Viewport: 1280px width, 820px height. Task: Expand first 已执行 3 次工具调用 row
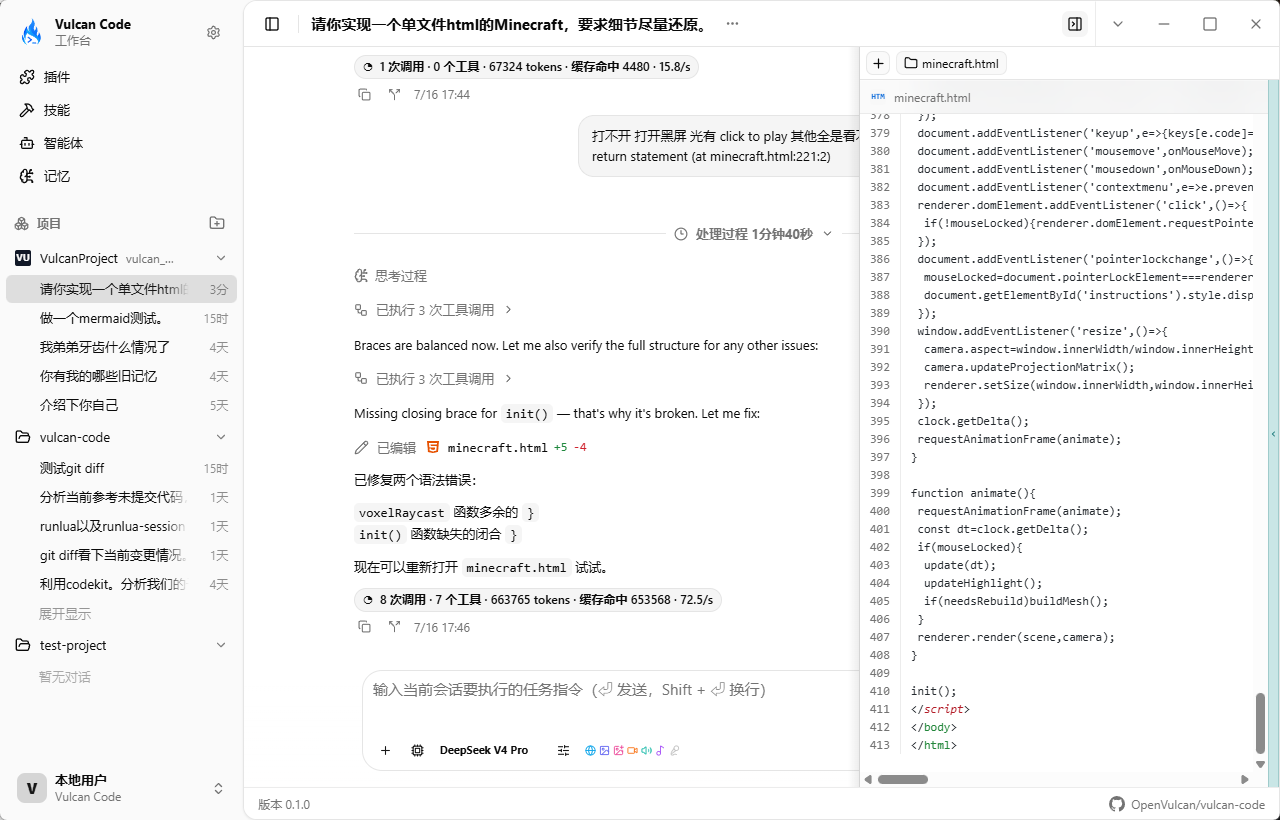[x=434, y=310]
